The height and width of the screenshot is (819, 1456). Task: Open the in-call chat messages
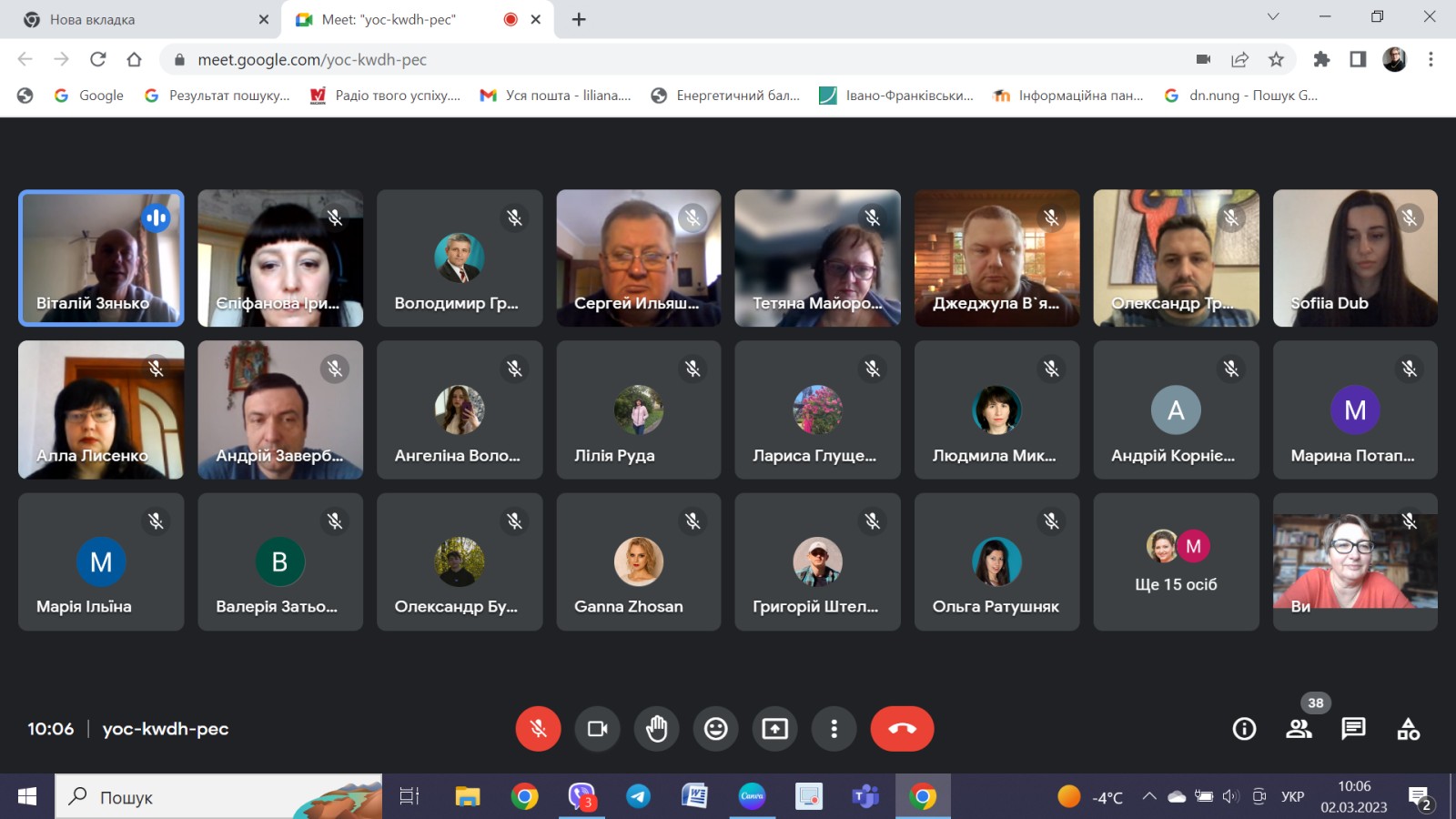[1353, 729]
